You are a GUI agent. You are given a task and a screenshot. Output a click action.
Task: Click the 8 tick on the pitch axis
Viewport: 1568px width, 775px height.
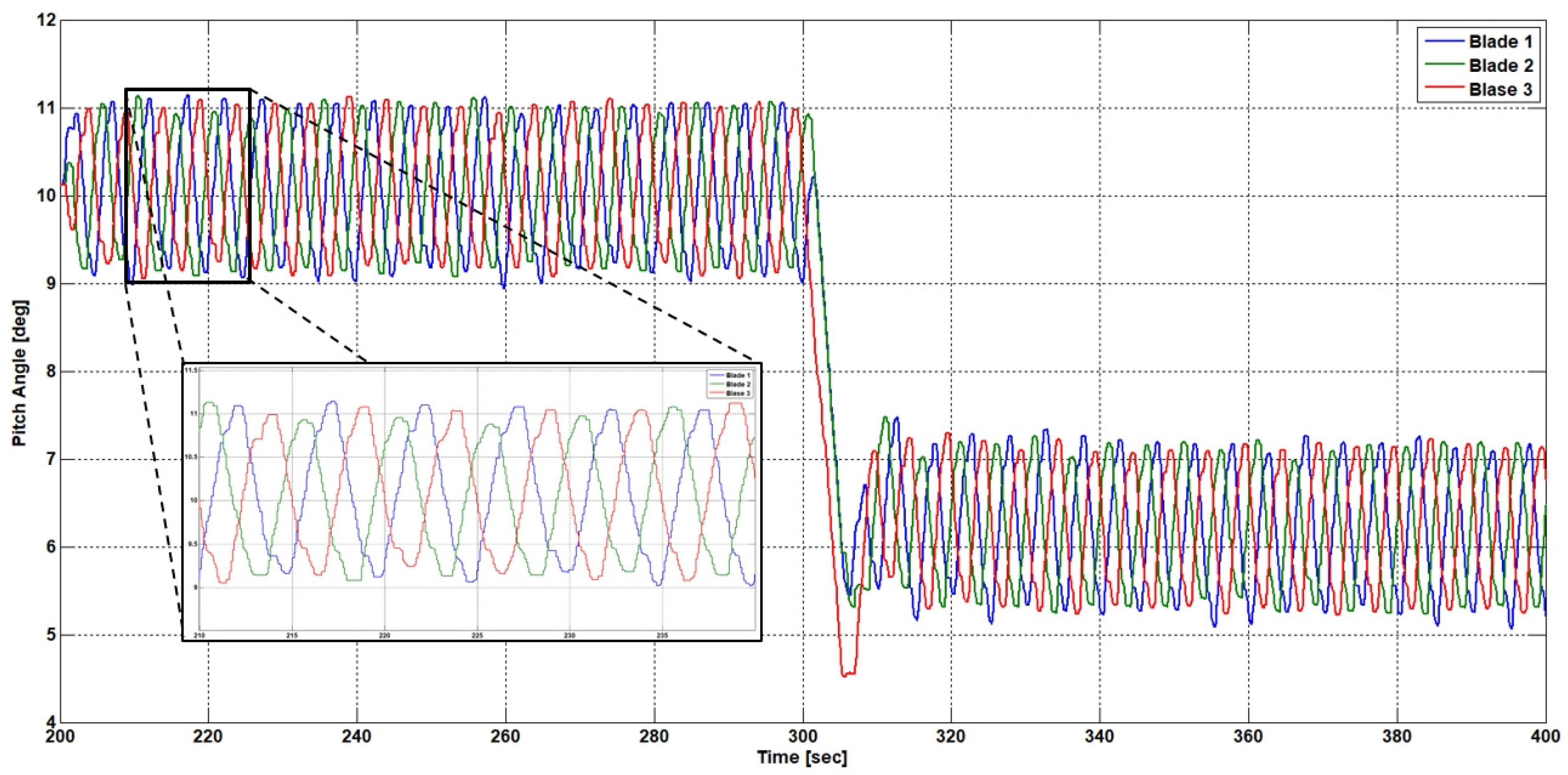click(x=50, y=371)
